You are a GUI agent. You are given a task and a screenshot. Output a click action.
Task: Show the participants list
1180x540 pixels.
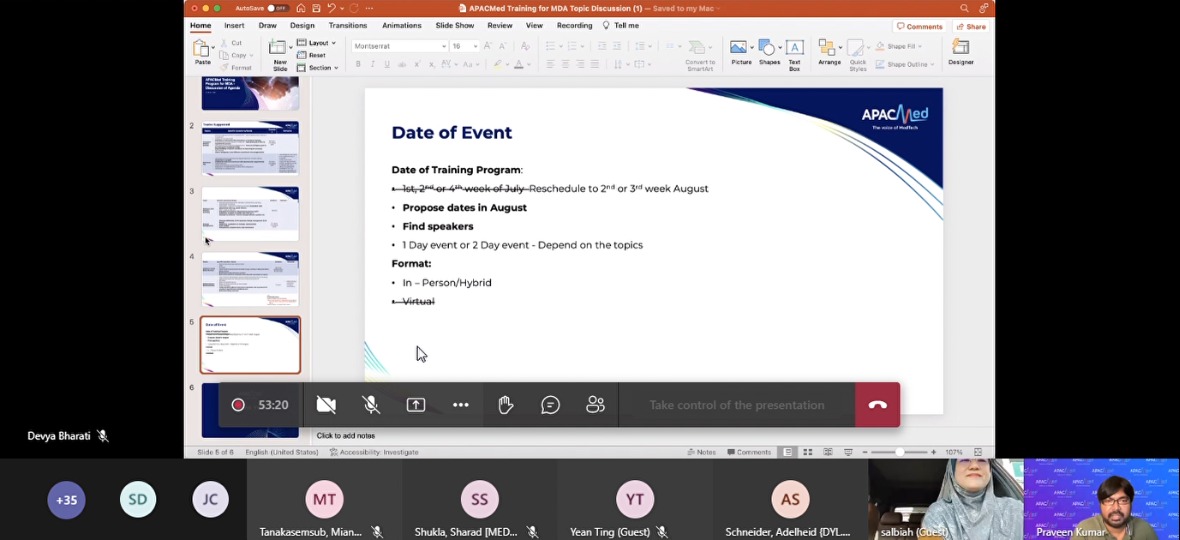coord(595,405)
